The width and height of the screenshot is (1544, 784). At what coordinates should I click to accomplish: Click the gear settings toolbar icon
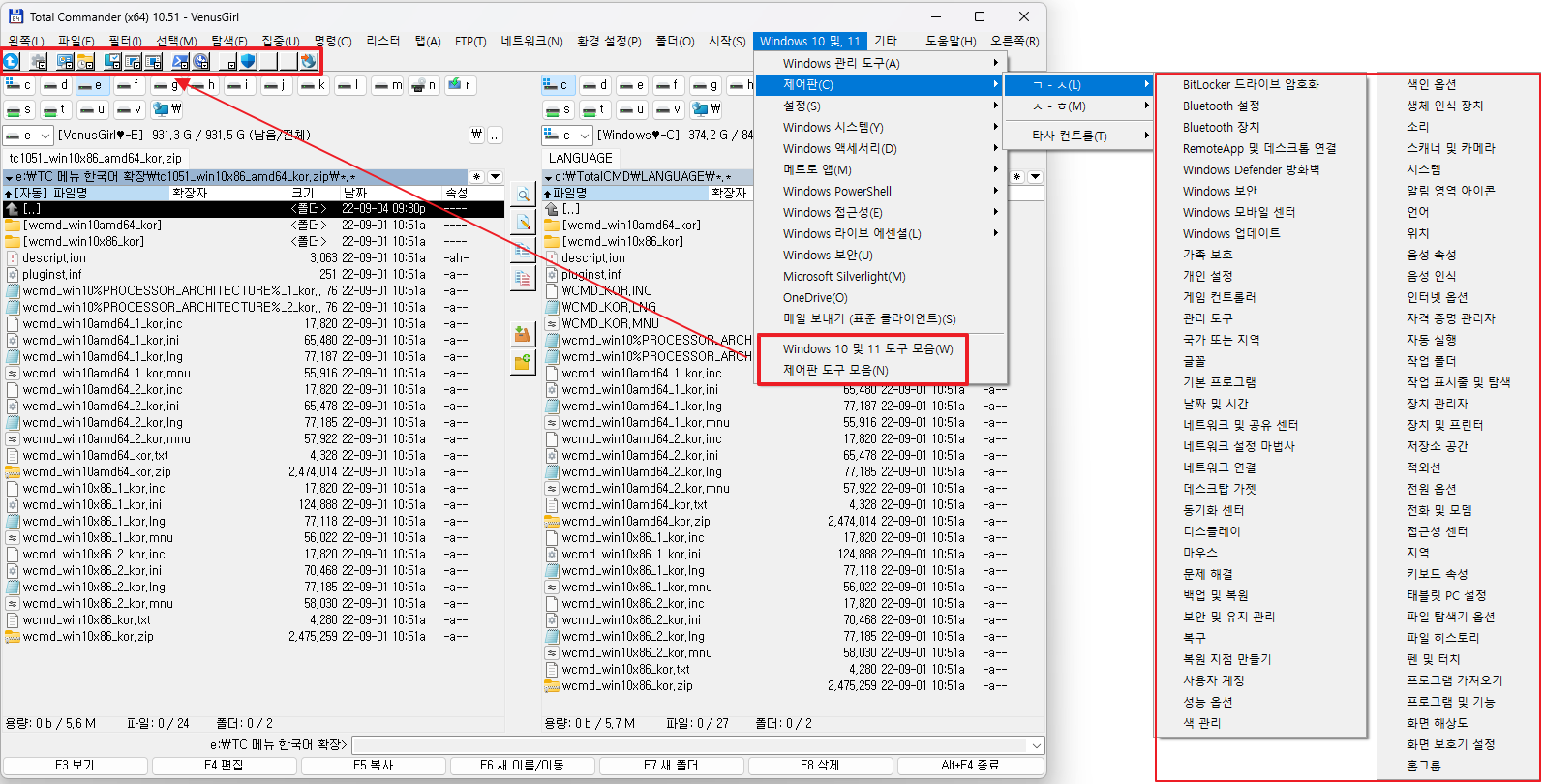[x=39, y=61]
